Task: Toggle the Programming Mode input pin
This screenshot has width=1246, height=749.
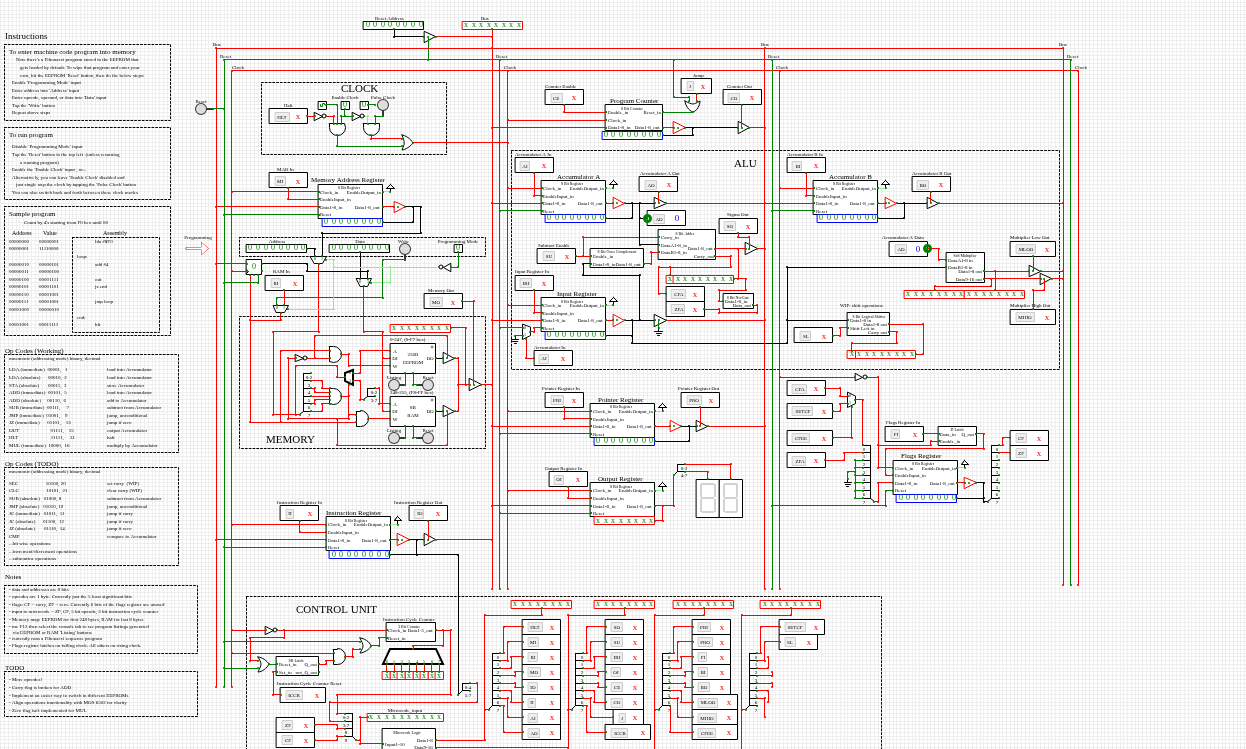Action: click(x=458, y=248)
